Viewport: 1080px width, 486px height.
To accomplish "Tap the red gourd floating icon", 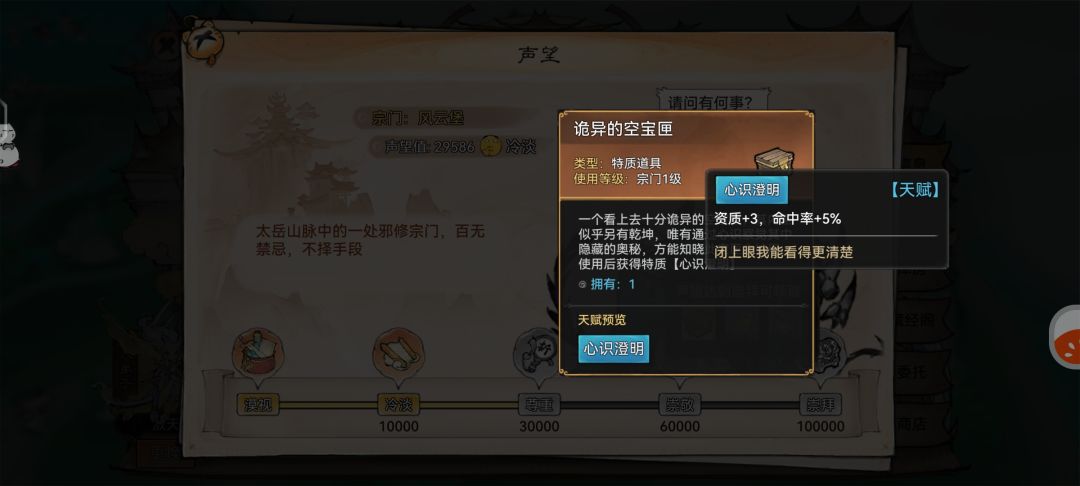I will 1066,337.
